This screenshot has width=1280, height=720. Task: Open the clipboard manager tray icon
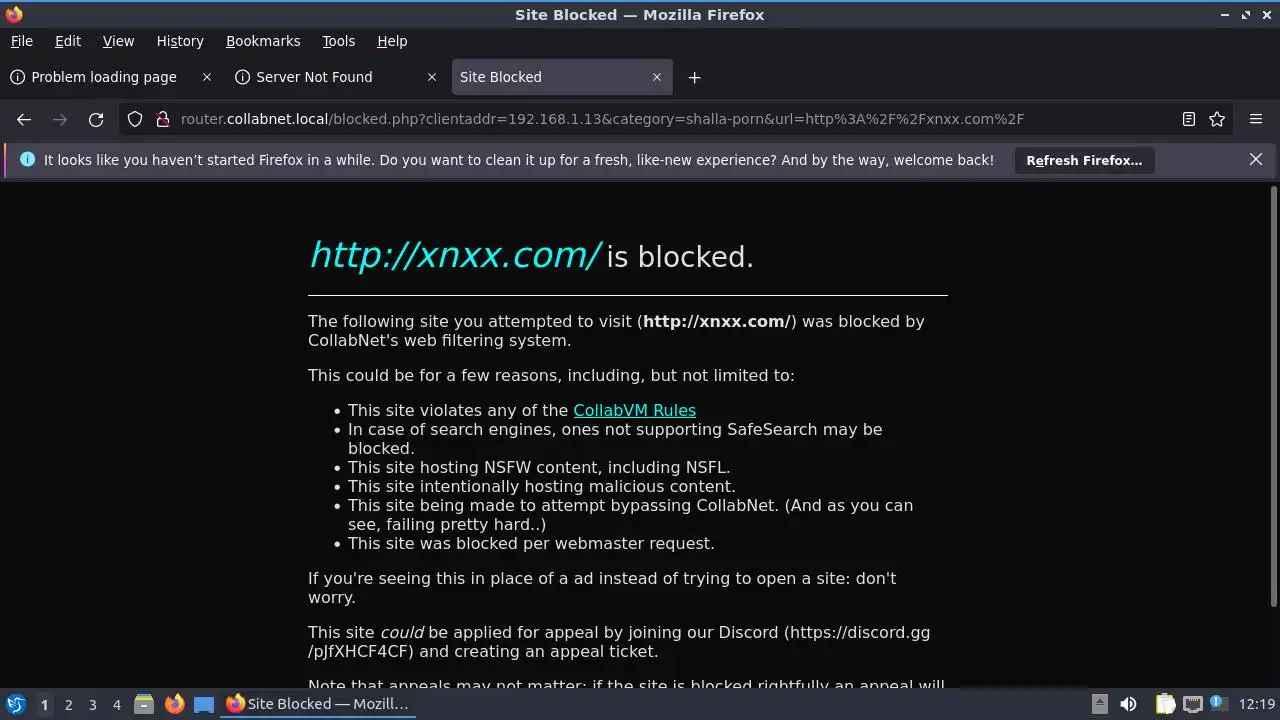pyautogui.click(x=1165, y=704)
